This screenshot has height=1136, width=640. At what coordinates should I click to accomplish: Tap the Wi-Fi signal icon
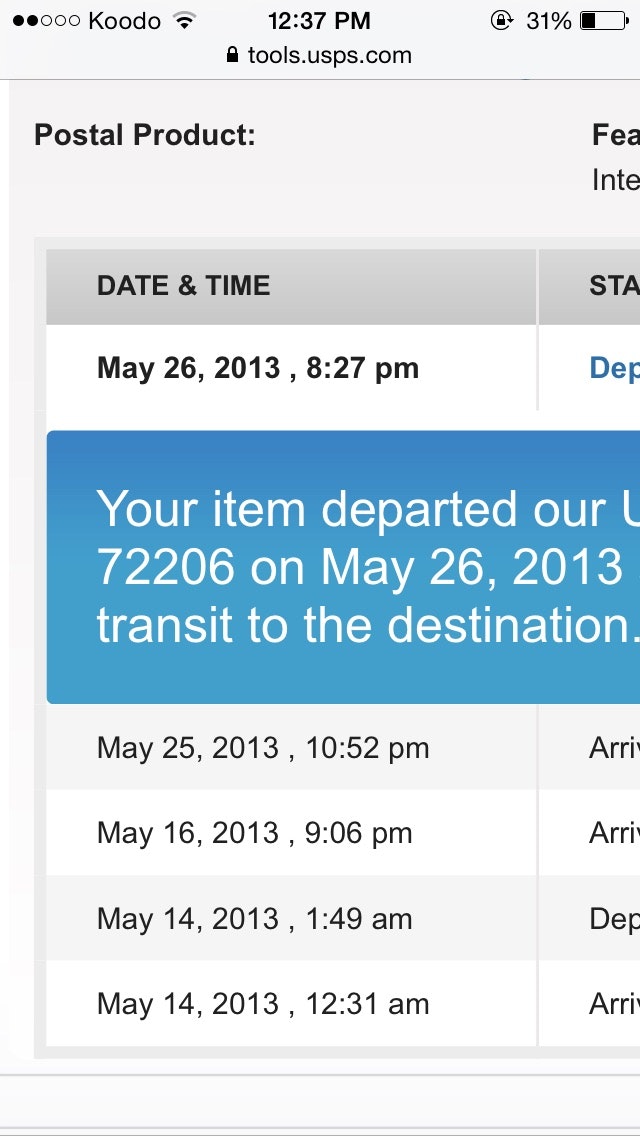click(x=183, y=20)
